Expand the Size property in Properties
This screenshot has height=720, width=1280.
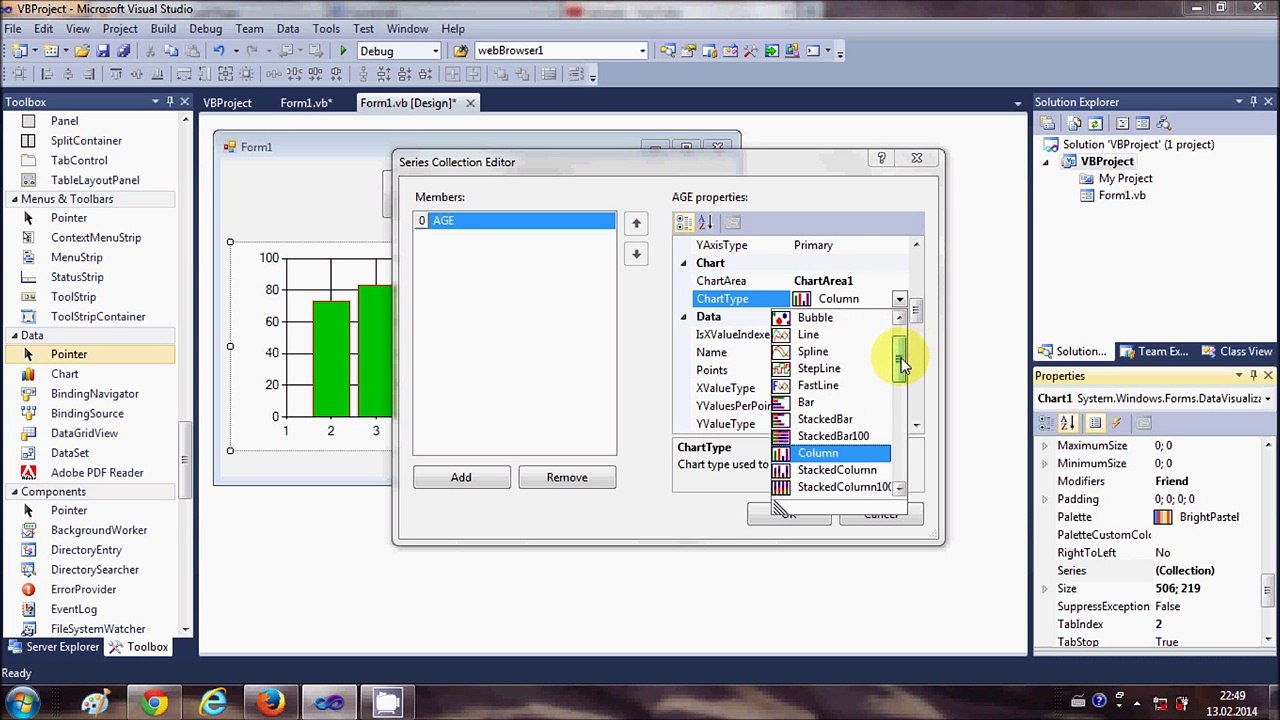point(1045,589)
